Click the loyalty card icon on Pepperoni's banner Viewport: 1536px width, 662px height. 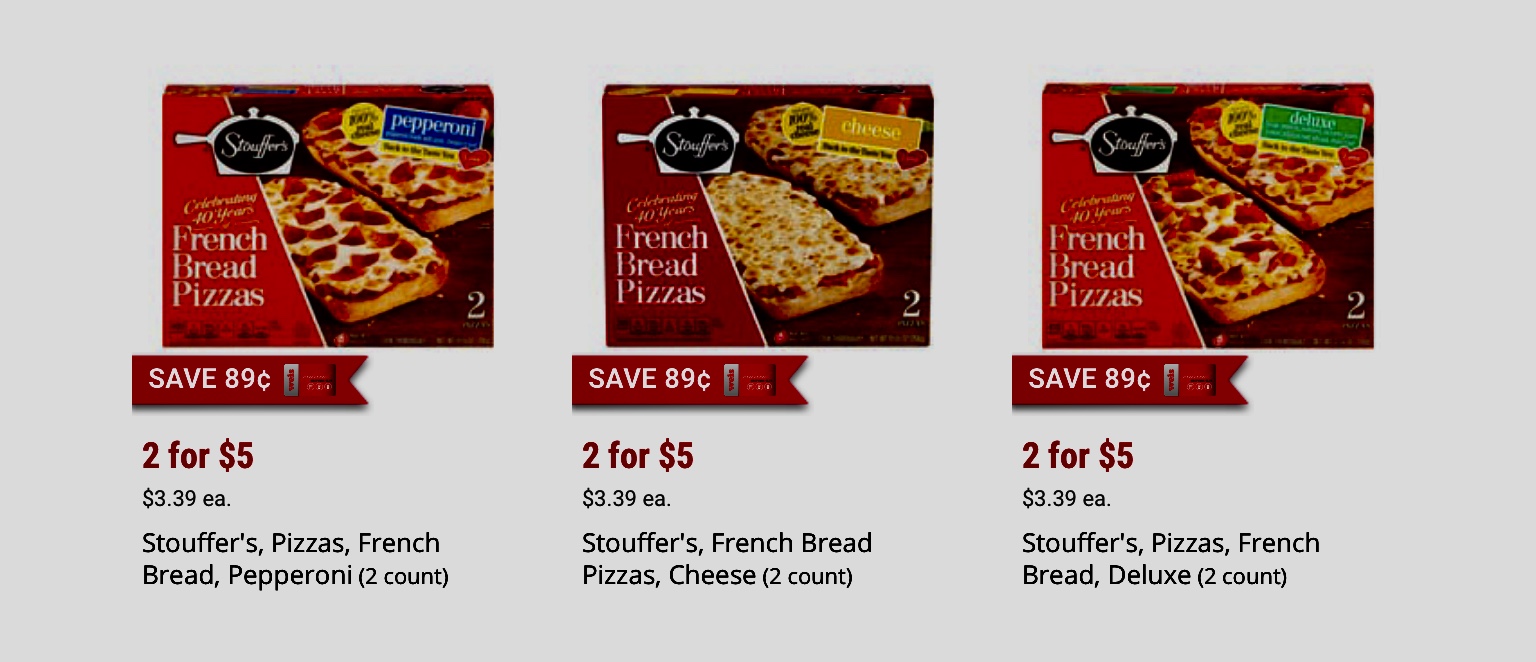[x=309, y=380]
